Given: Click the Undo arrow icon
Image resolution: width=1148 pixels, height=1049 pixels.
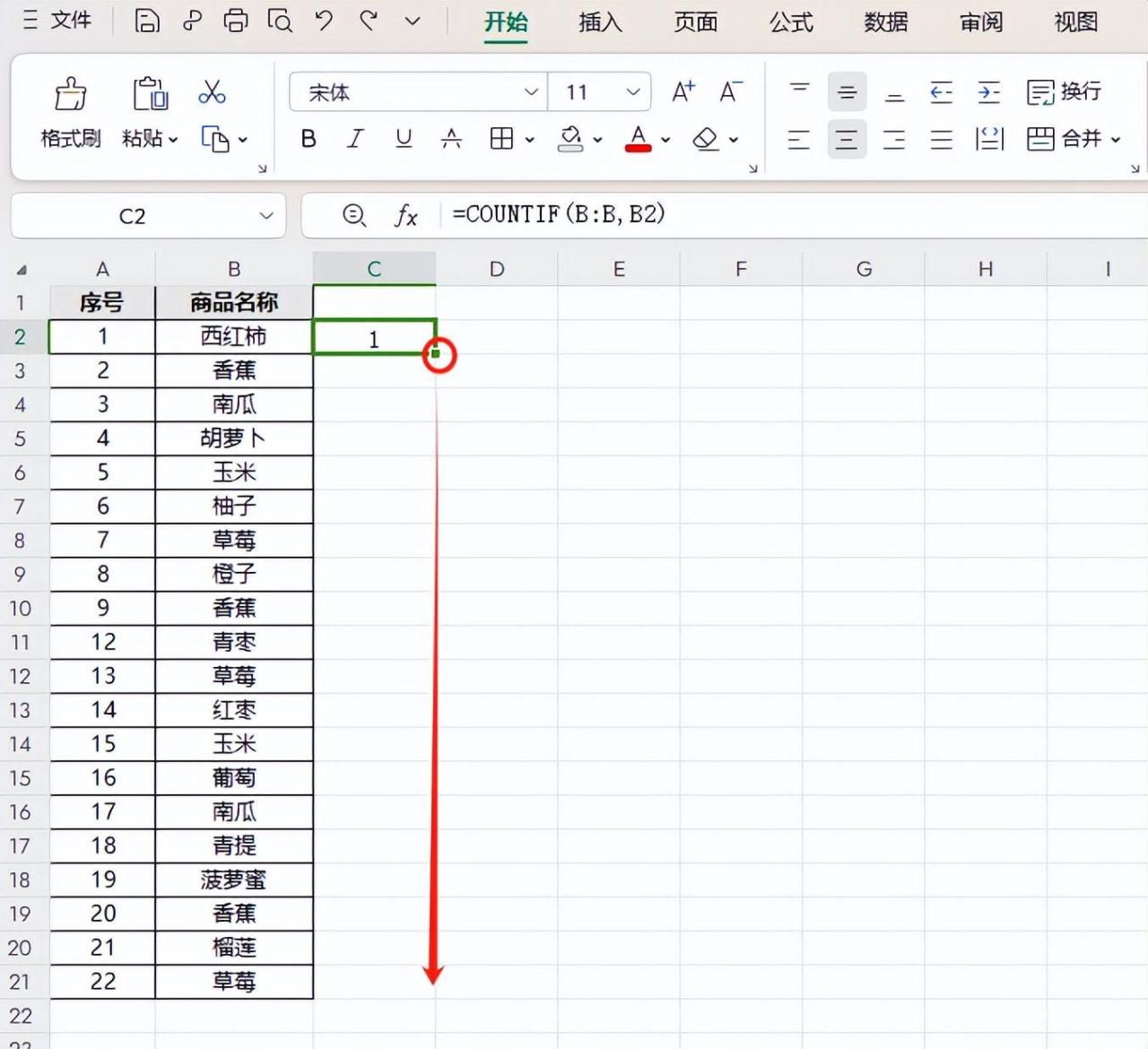Looking at the screenshot, I should click(x=324, y=21).
